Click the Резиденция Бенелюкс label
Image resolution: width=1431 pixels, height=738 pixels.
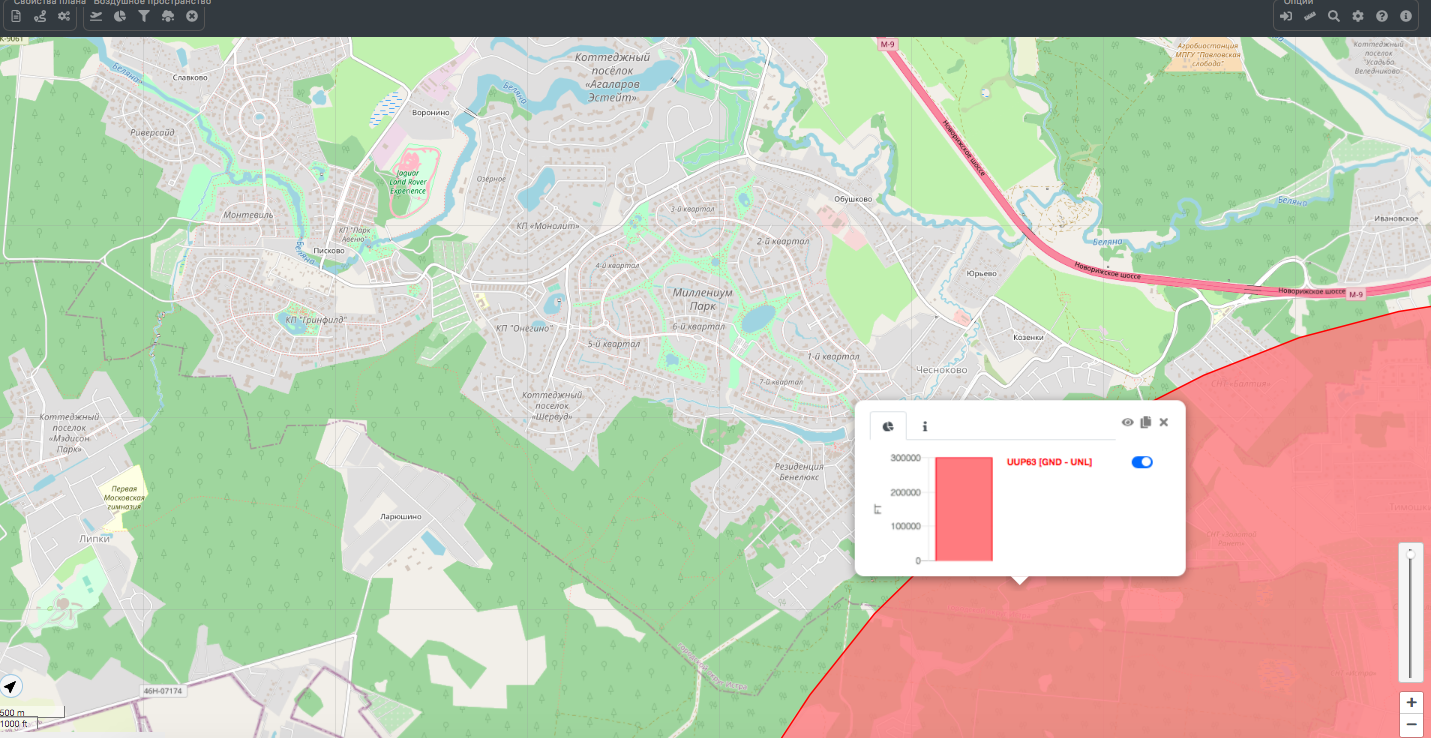pyautogui.click(x=800, y=471)
